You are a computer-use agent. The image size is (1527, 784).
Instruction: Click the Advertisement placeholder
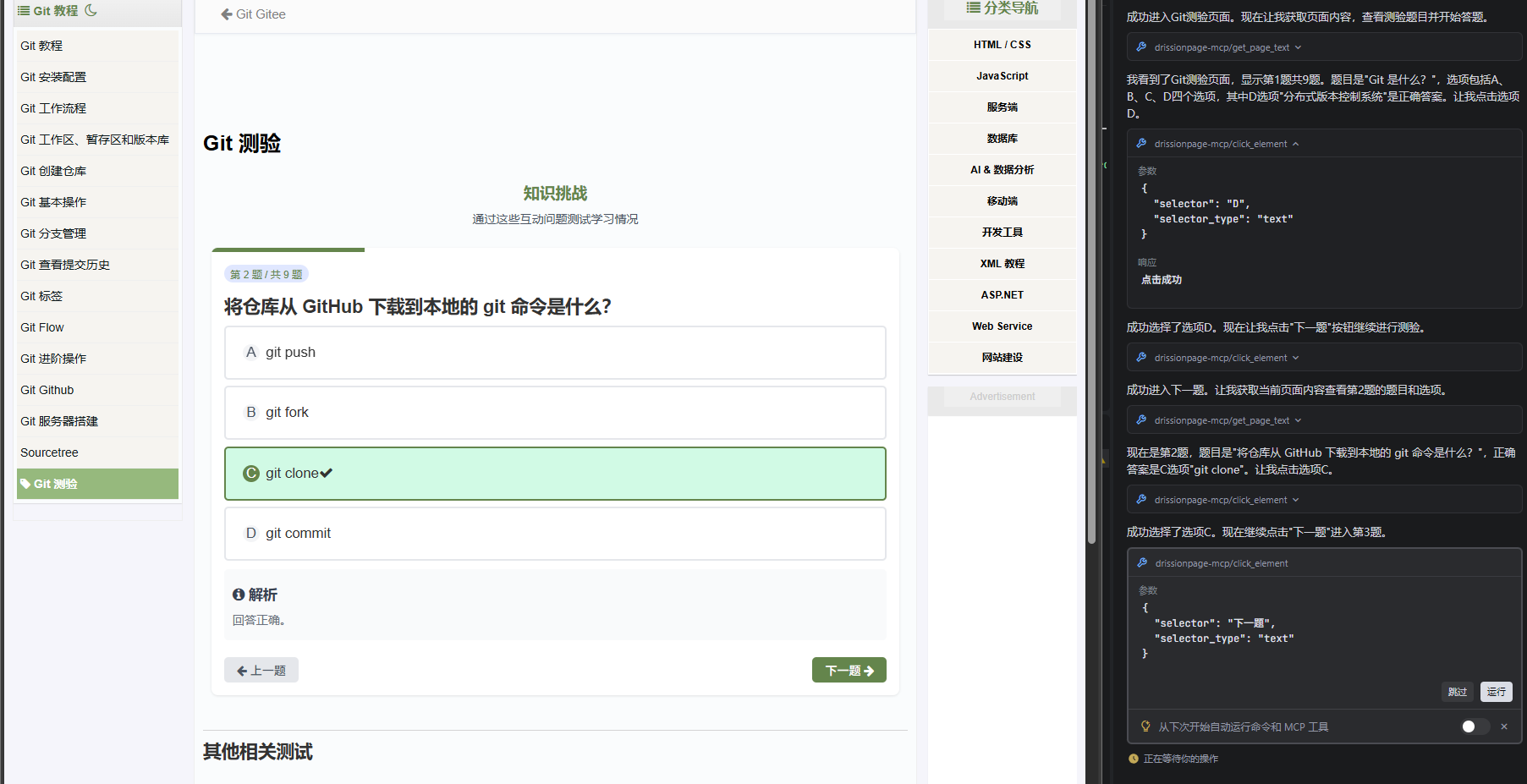(1002, 397)
